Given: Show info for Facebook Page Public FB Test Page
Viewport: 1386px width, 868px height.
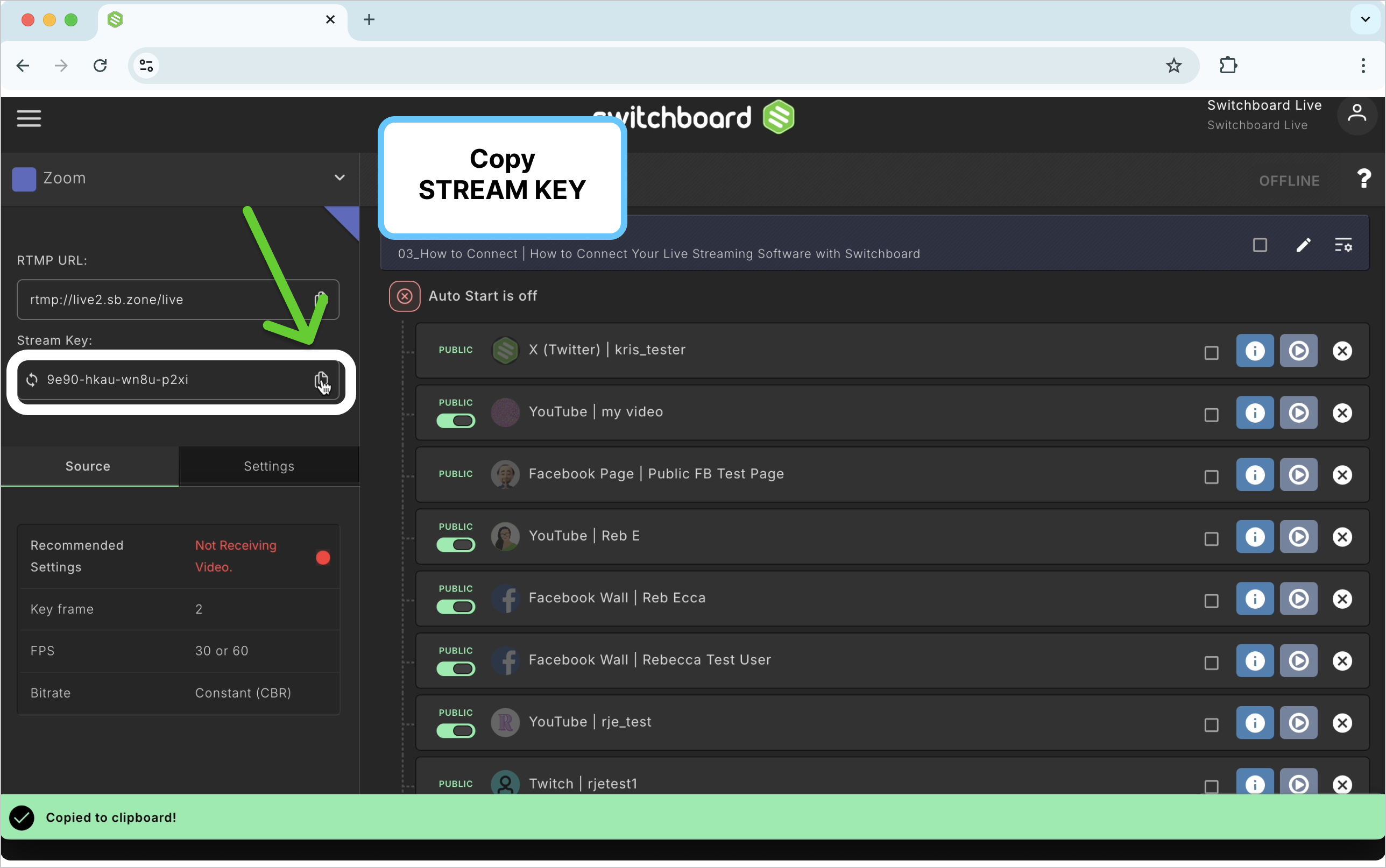Looking at the screenshot, I should coord(1255,475).
